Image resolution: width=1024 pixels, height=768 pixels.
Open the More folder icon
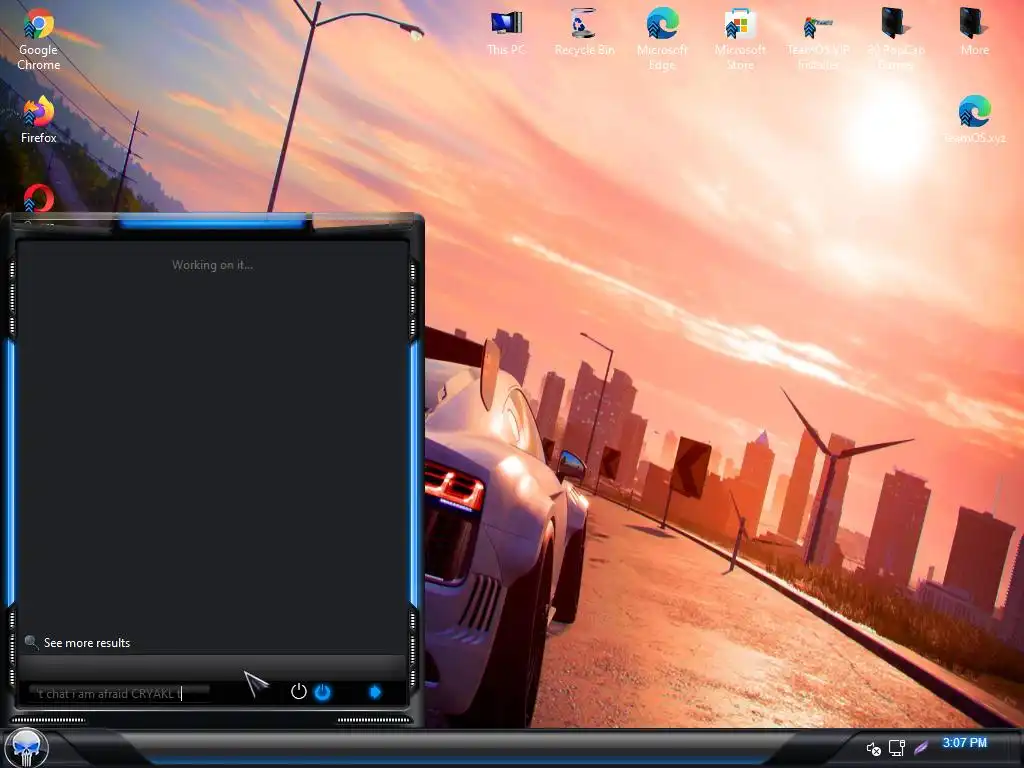click(974, 33)
